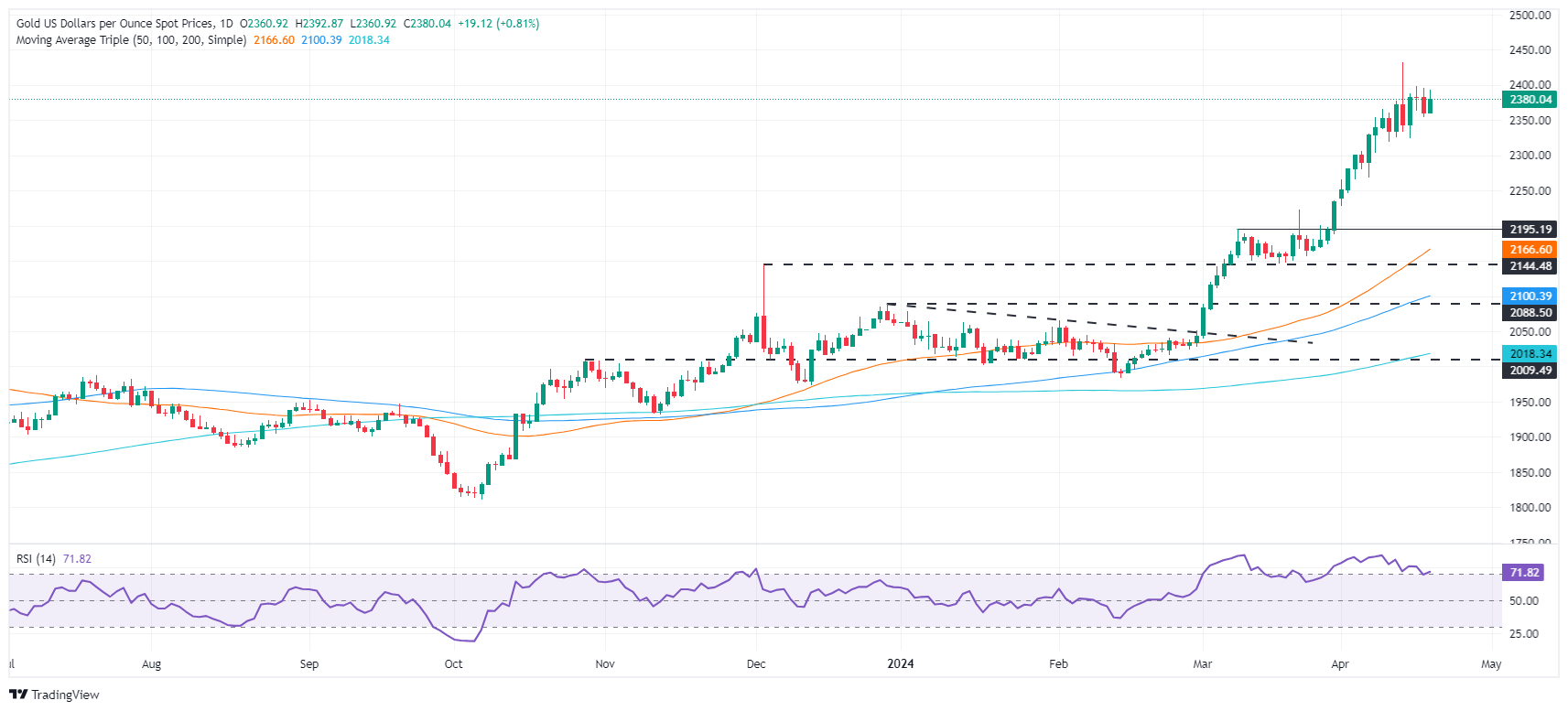
Task: Click the 2500.00 tick on the price axis
Action: pos(1530,16)
